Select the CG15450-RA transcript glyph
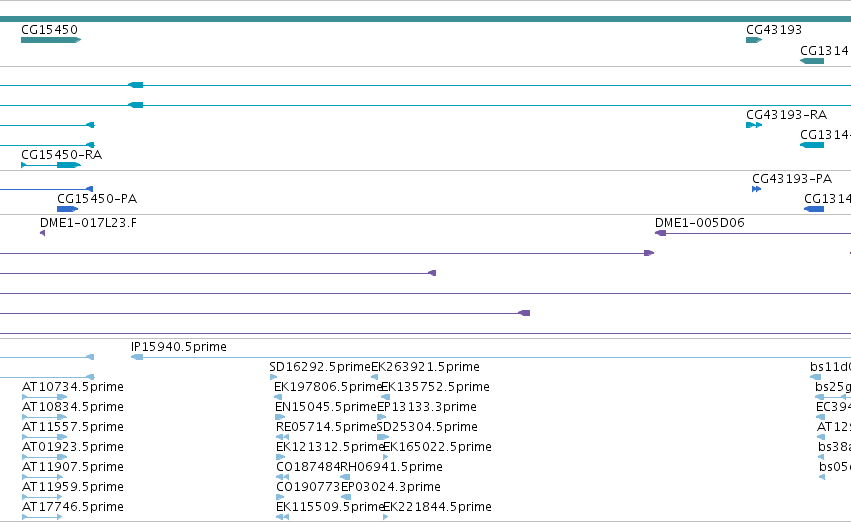Screen dimensions: 851x522 (51, 165)
